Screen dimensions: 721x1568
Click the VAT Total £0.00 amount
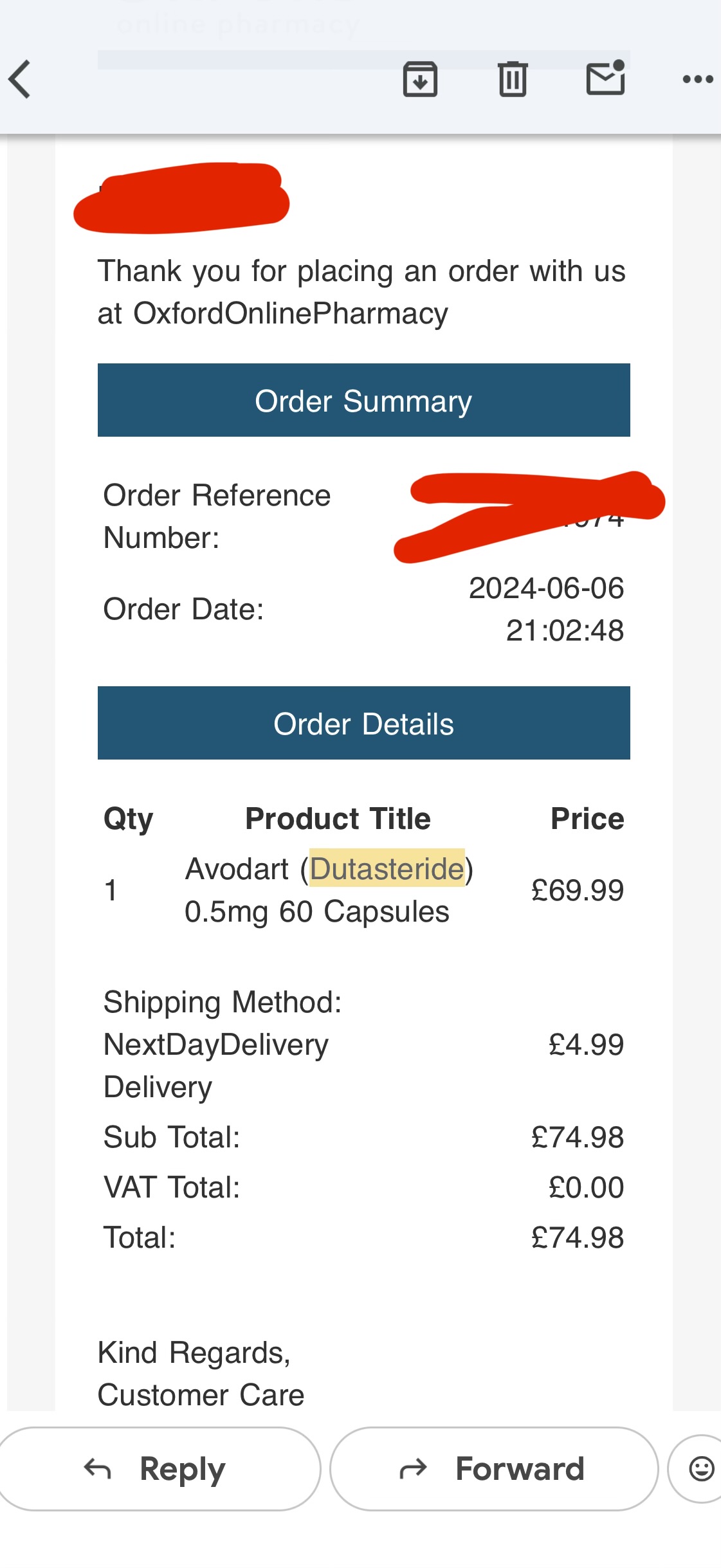[586, 1187]
